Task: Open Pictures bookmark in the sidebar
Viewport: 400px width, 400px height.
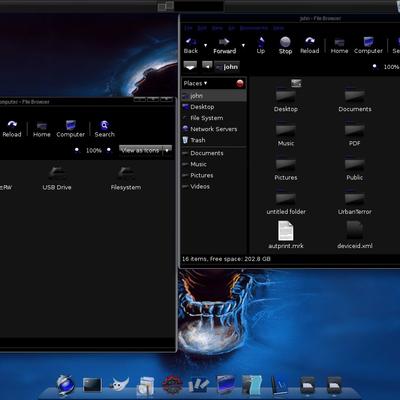Action: (x=214, y=175)
